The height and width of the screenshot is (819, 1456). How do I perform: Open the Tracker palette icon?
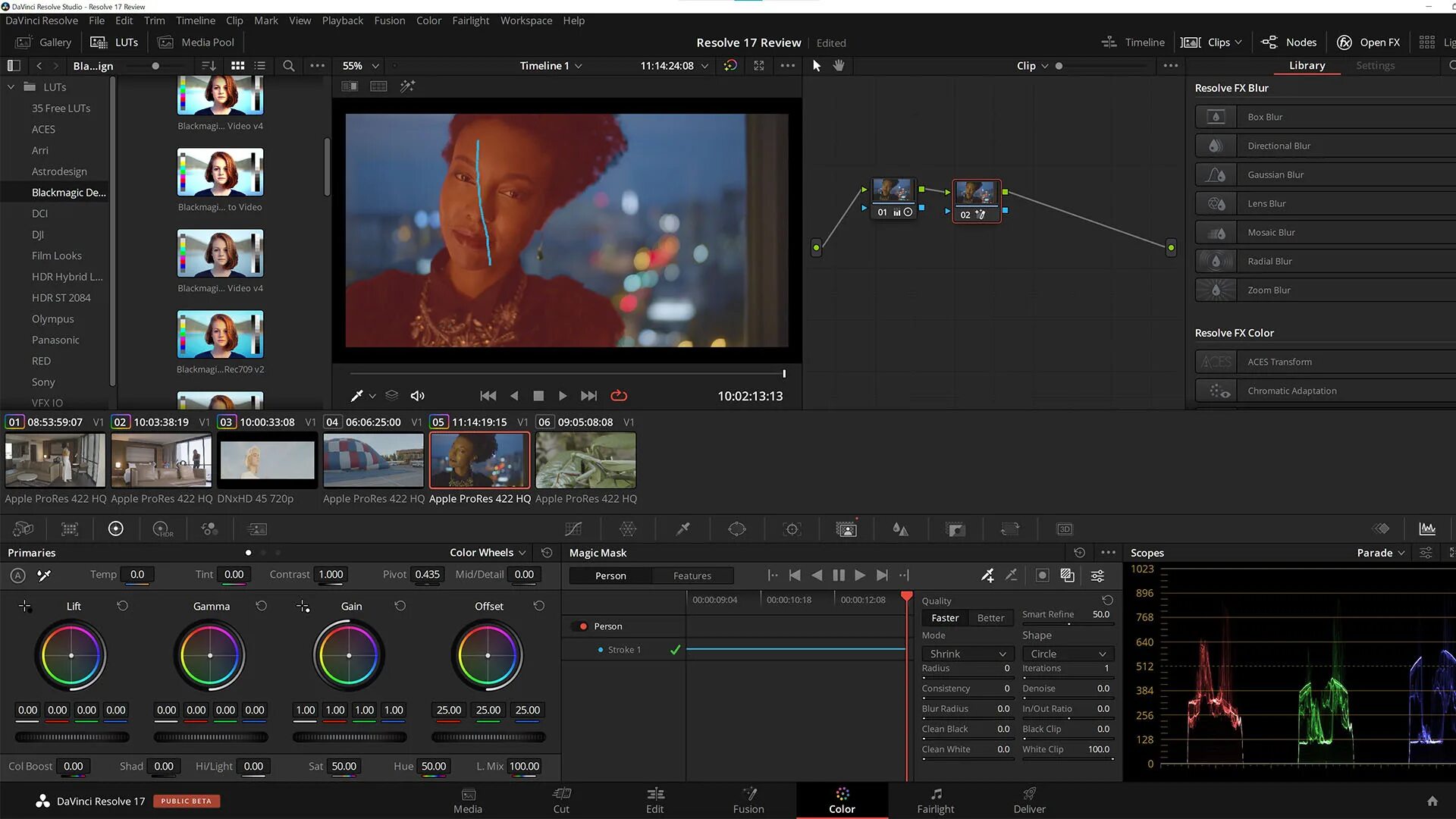tap(792, 529)
